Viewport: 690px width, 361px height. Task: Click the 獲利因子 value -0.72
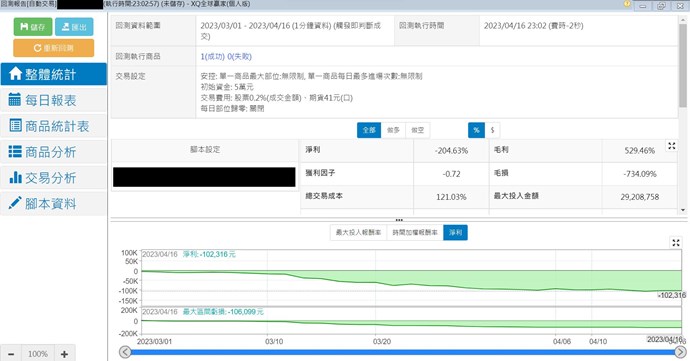click(451, 174)
